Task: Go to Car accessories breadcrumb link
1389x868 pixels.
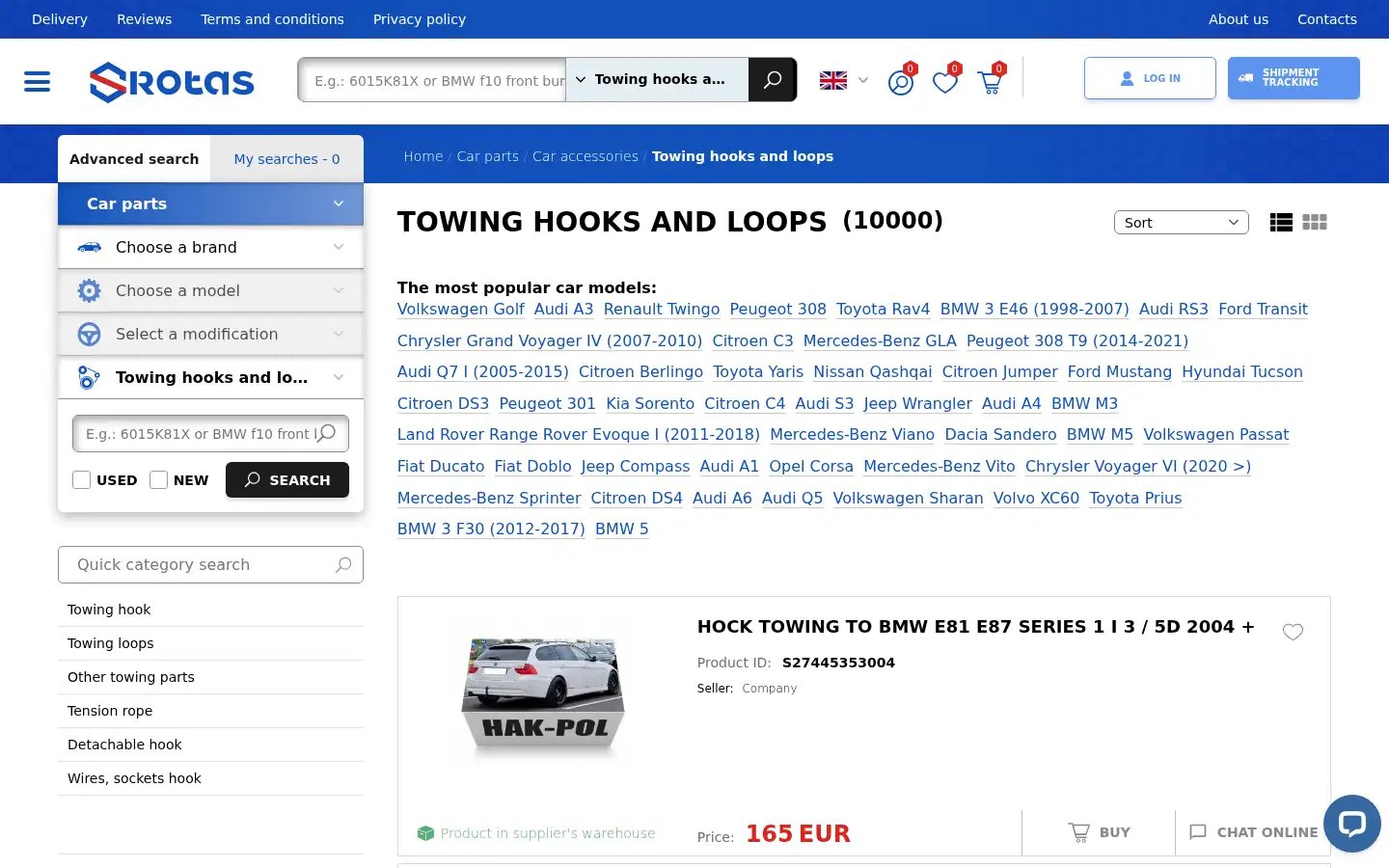Action: point(586,156)
